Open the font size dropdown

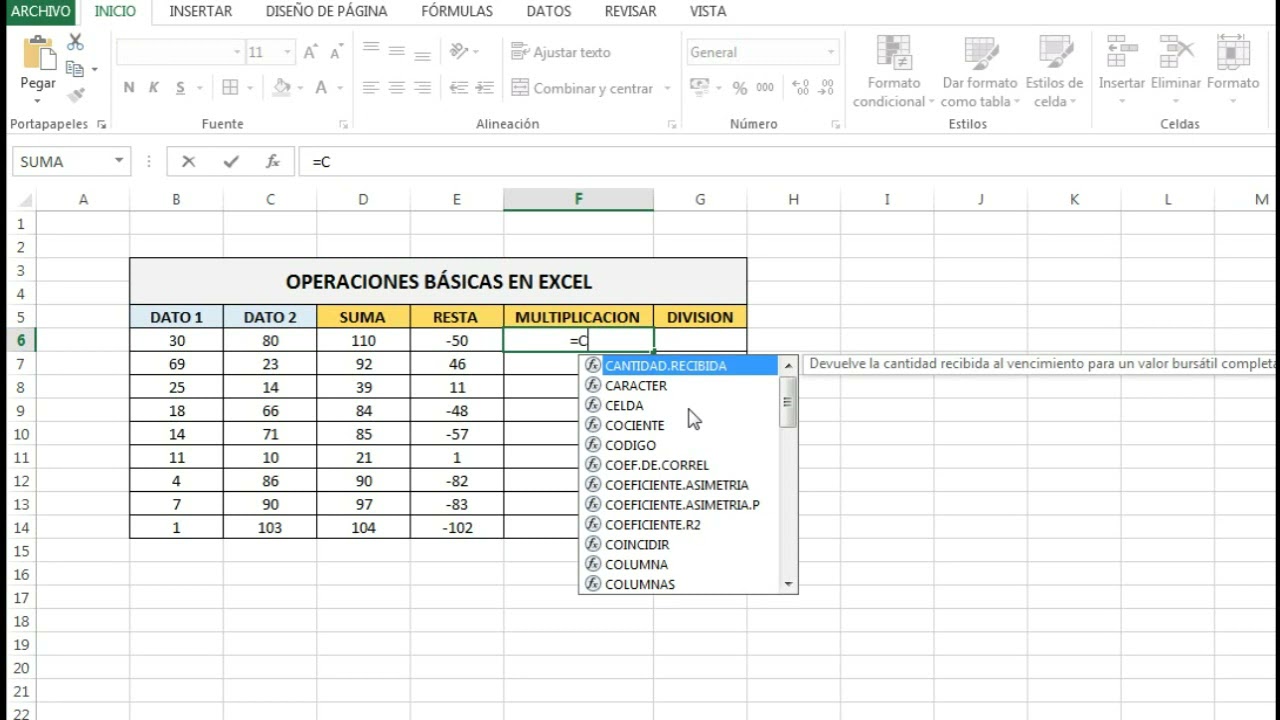click(x=288, y=52)
